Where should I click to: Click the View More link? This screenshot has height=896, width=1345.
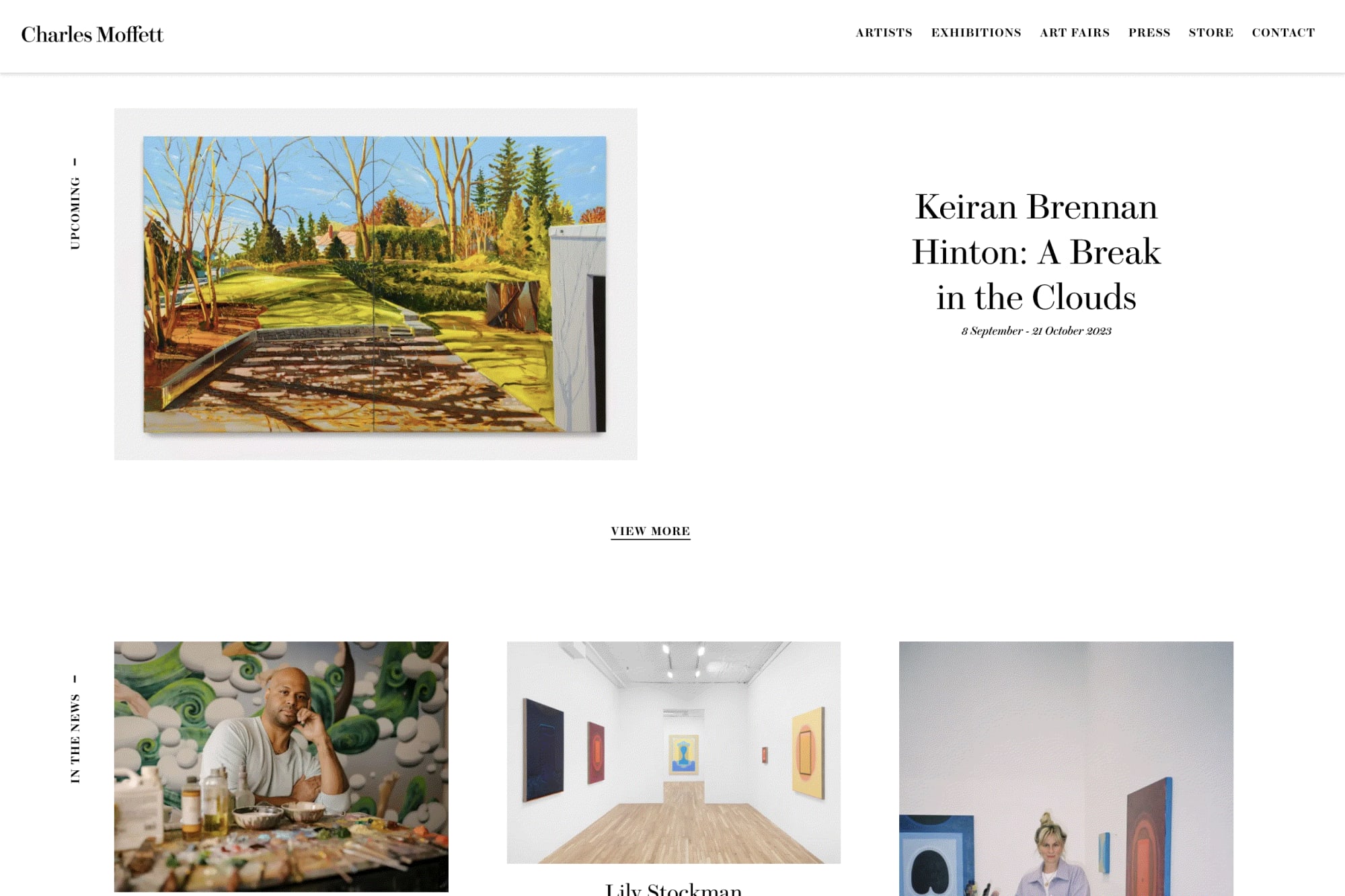pos(650,531)
